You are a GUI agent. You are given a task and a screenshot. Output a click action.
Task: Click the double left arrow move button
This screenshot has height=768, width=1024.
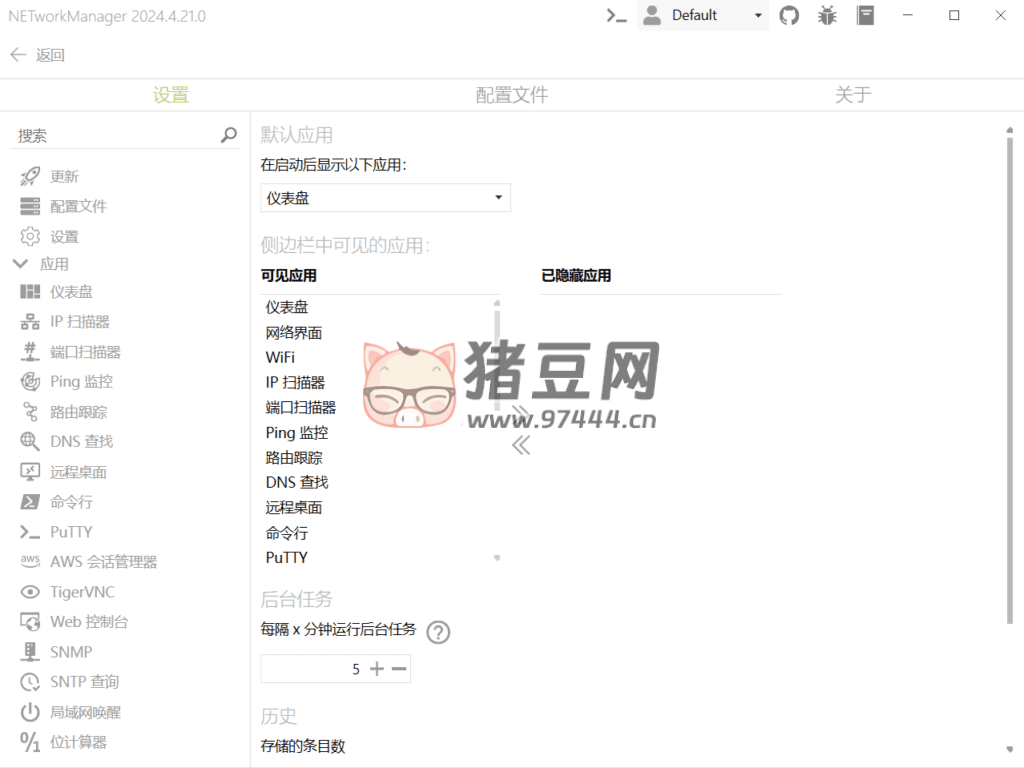click(520, 446)
